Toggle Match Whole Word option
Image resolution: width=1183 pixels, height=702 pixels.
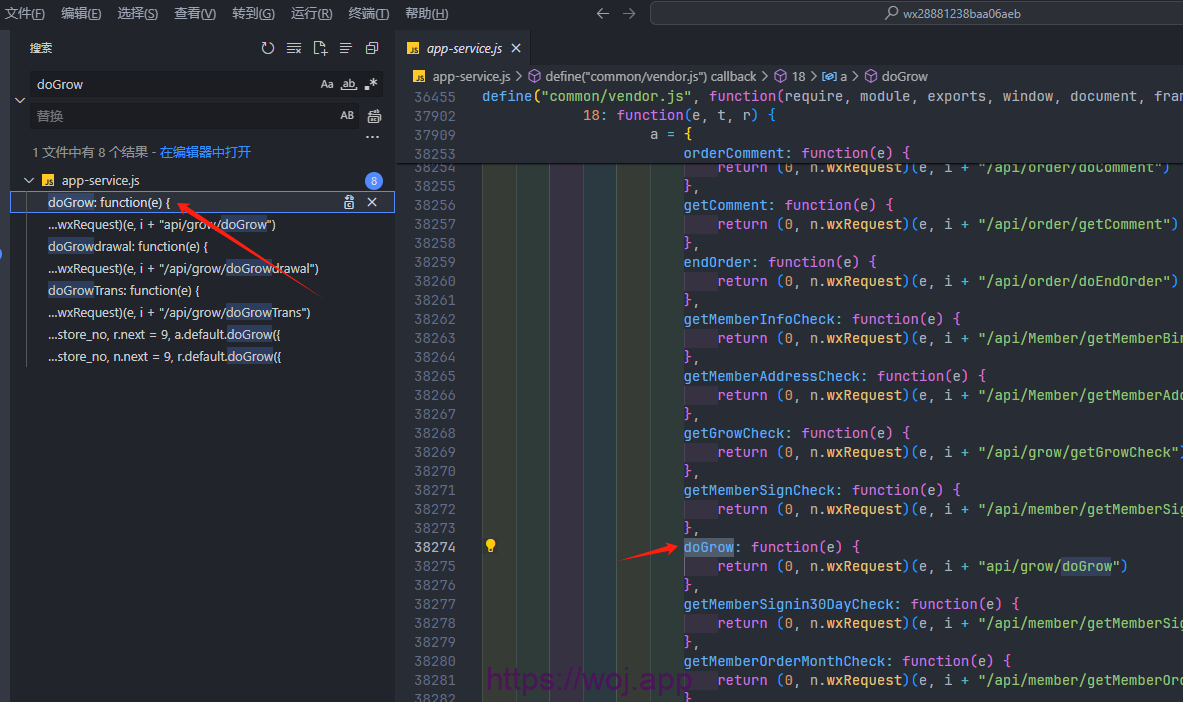349,85
